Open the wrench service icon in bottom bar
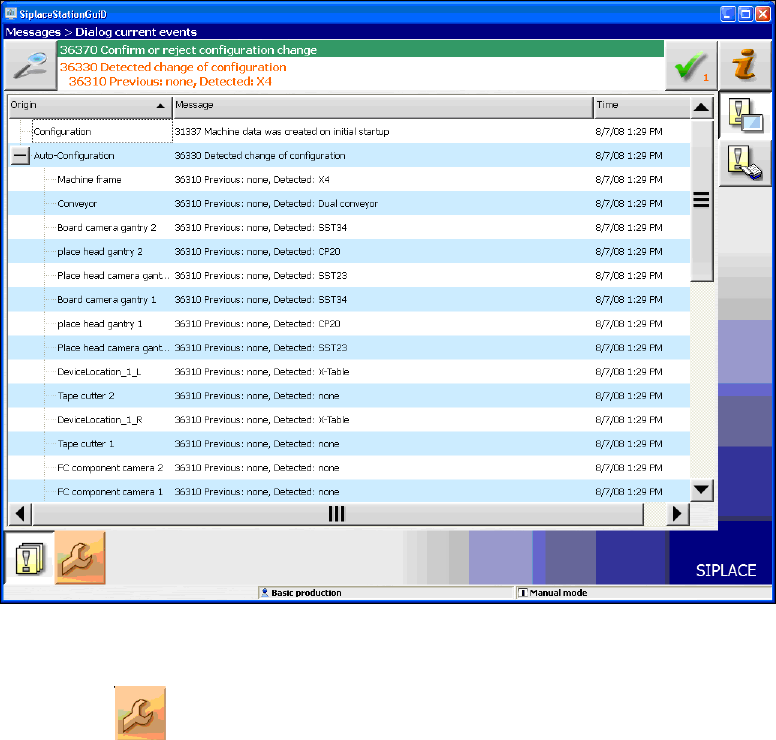 [80, 558]
